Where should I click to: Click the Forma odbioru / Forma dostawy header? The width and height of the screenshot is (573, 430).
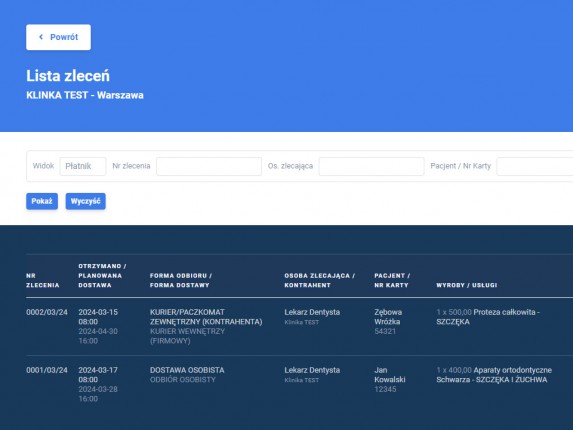point(181,280)
